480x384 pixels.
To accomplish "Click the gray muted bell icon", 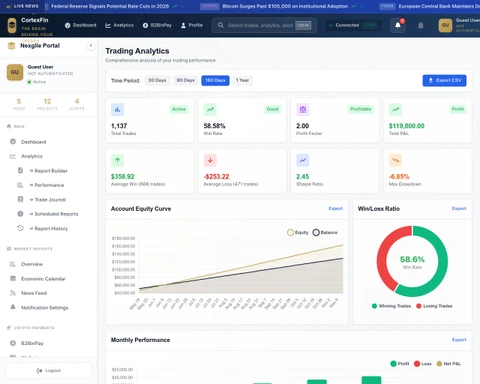I will pyautogui.click(x=421, y=25).
